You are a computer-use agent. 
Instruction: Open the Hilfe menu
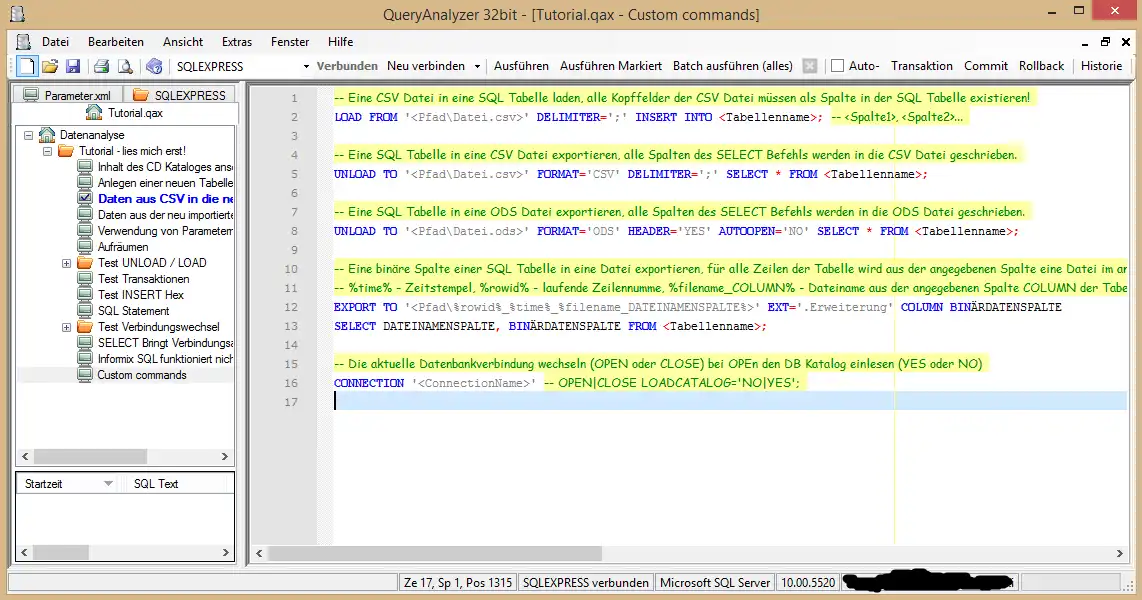coord(340,42)
